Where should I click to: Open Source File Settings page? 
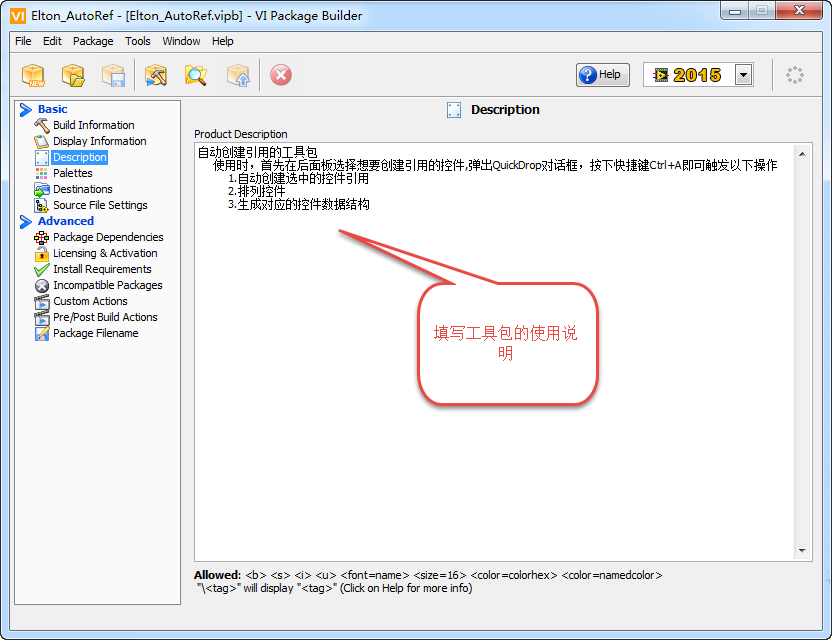100,205
